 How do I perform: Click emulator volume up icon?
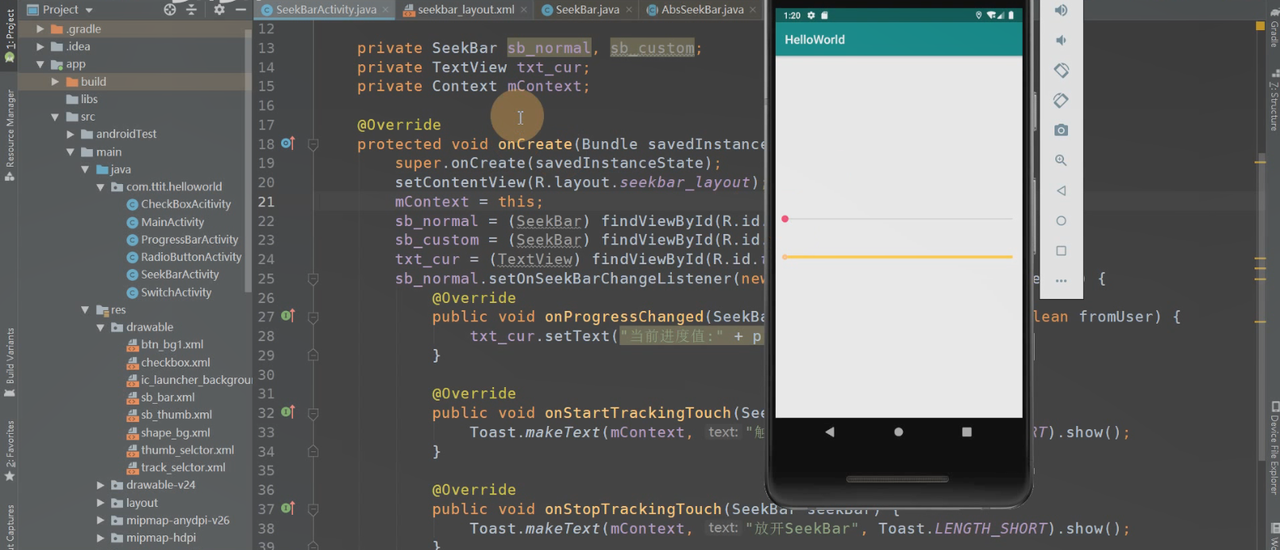coord(1061,10)
